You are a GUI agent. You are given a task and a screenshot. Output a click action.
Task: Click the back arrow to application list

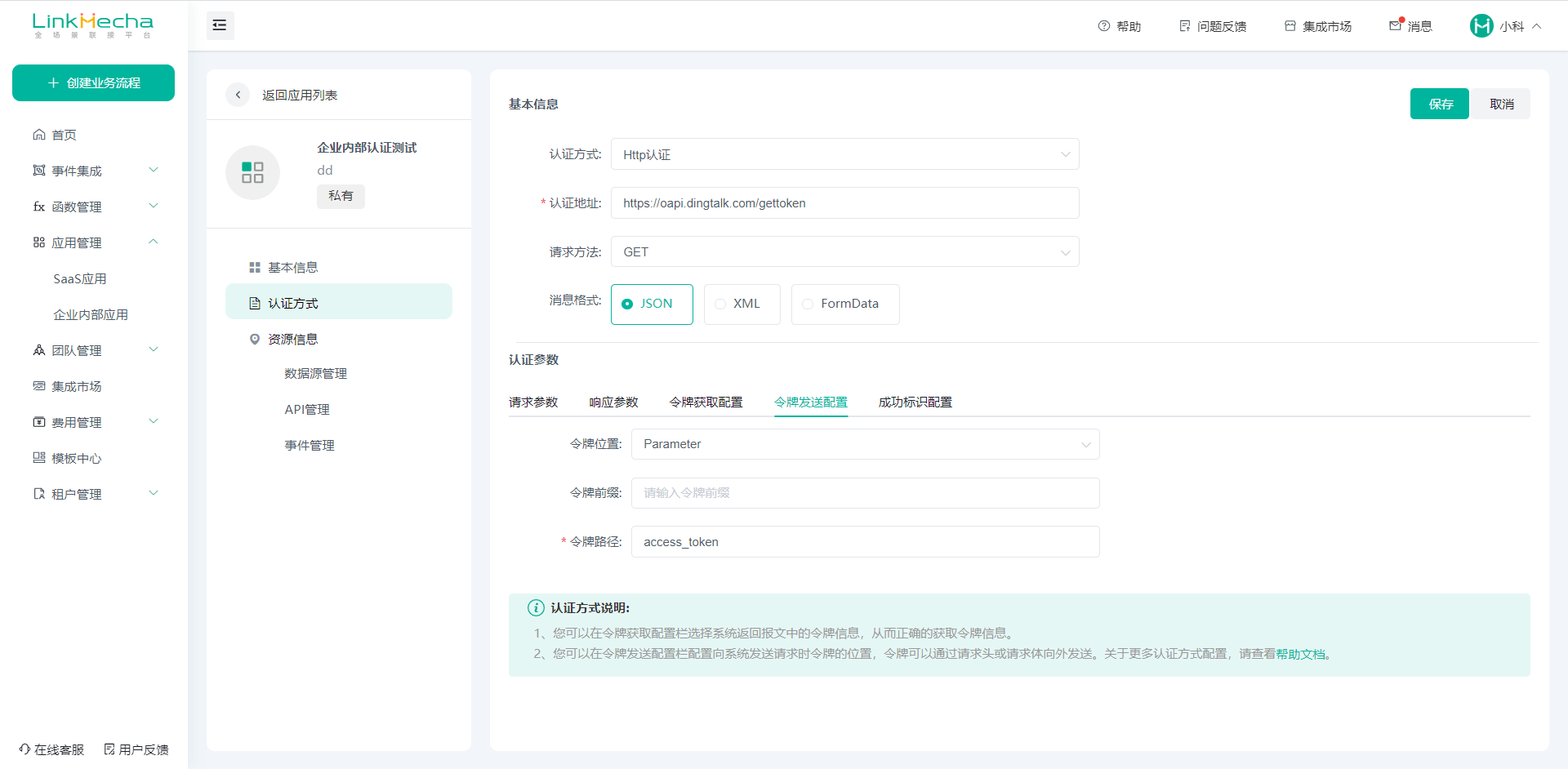click(238, 95)
